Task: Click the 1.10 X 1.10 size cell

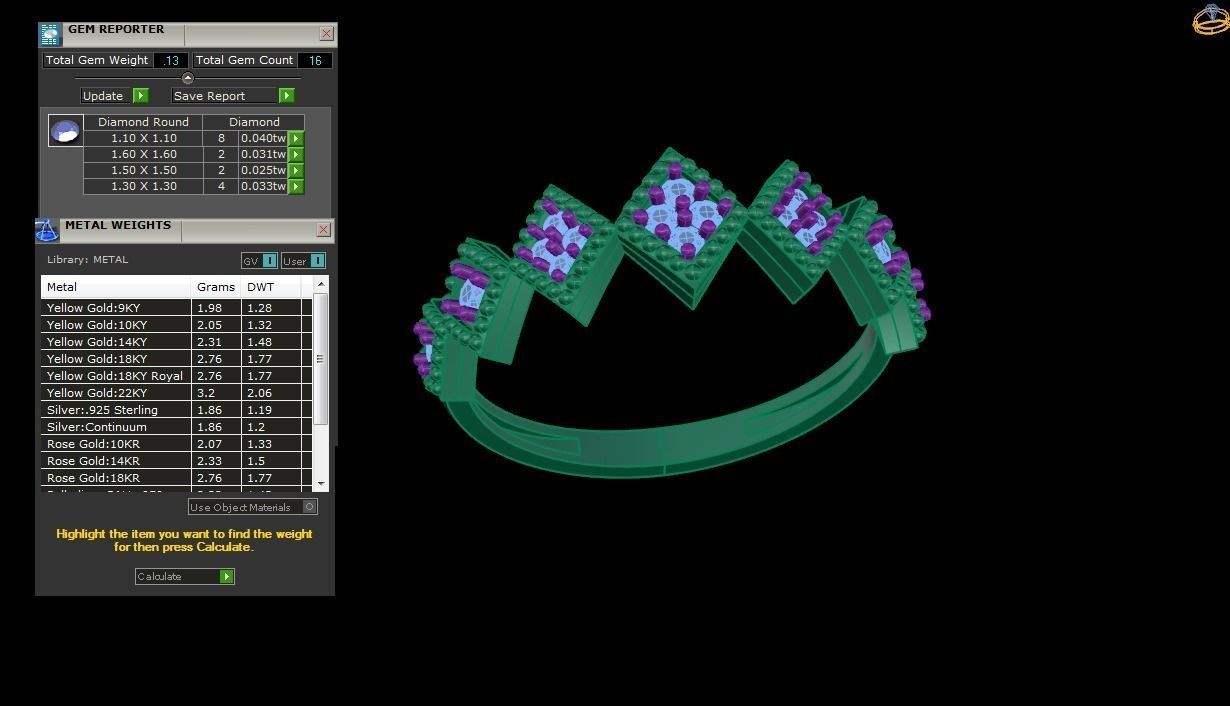Action: tap(143, 139)
